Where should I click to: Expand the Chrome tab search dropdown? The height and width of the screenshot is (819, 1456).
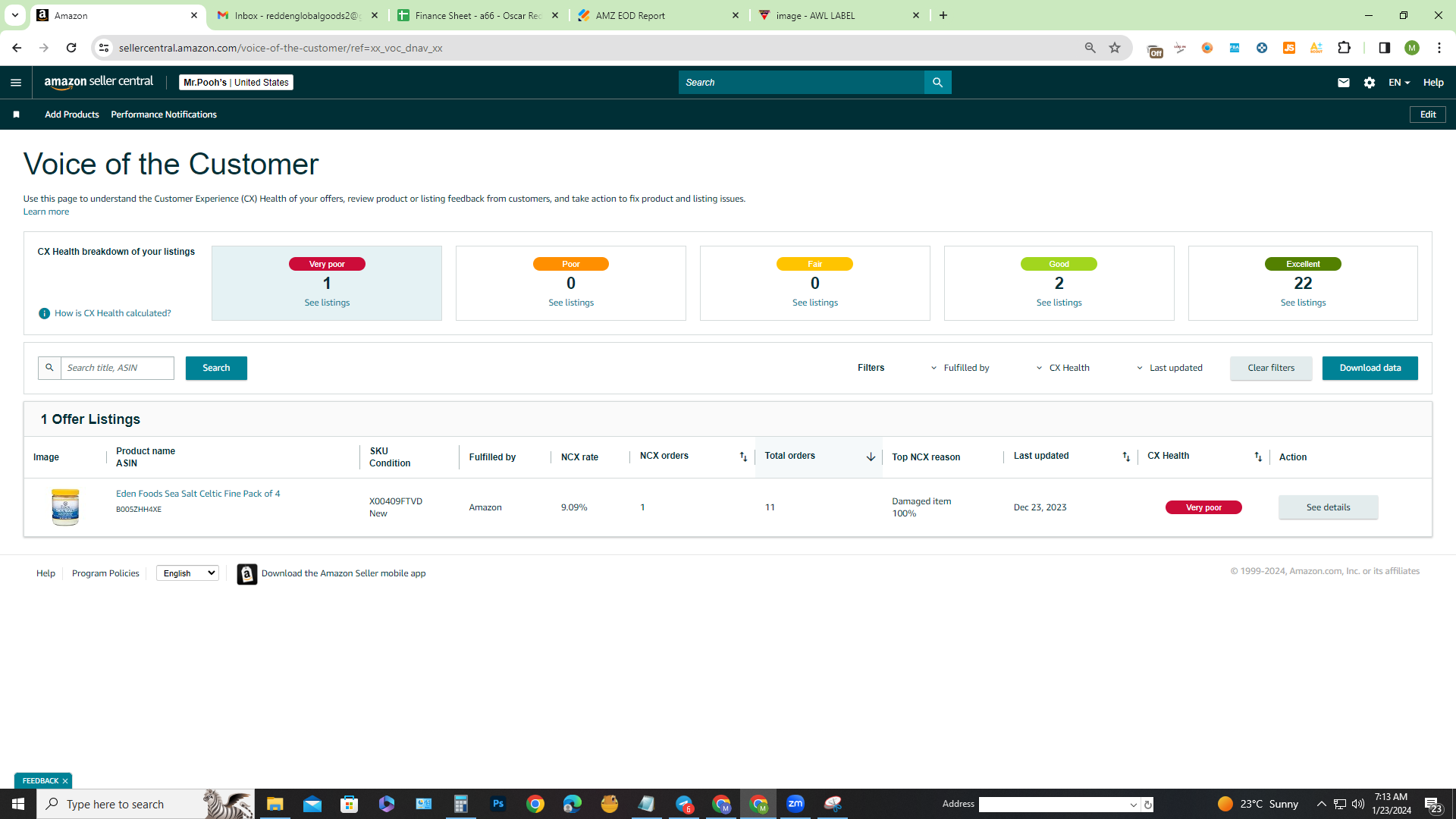14,15
